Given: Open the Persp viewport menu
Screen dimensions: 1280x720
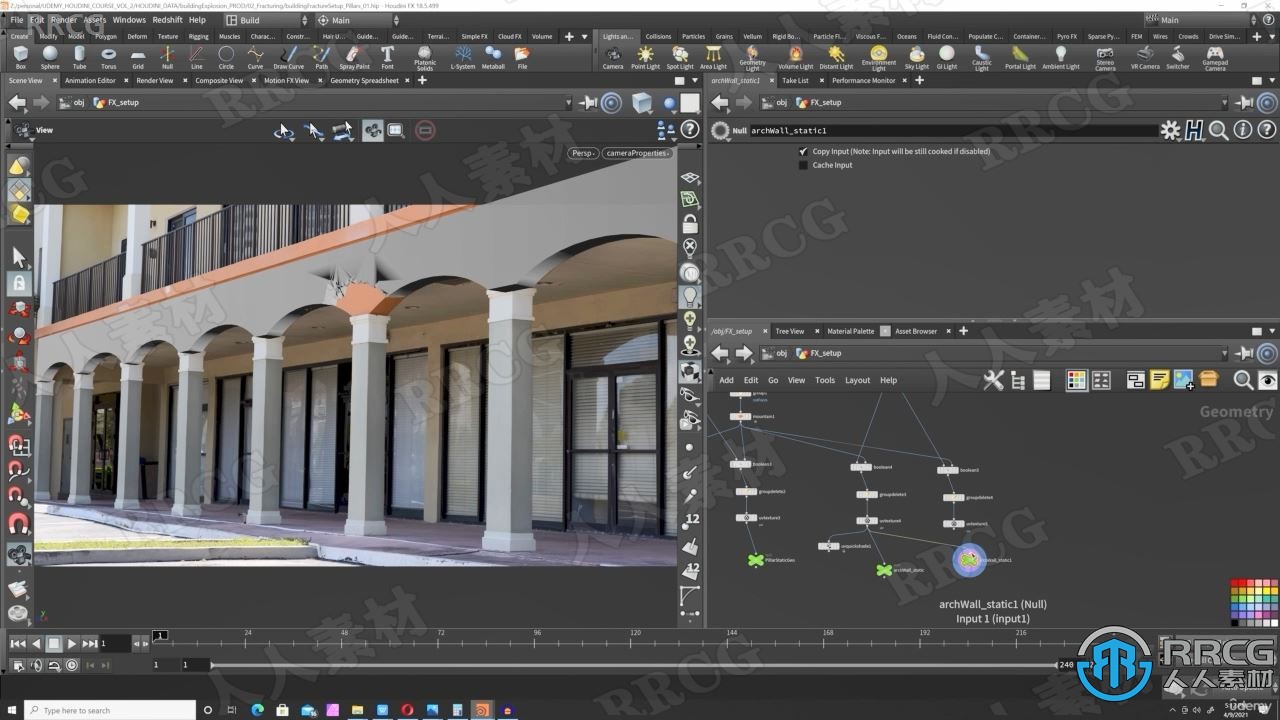Looking at the screenshot, I should (x=583, y=153).
